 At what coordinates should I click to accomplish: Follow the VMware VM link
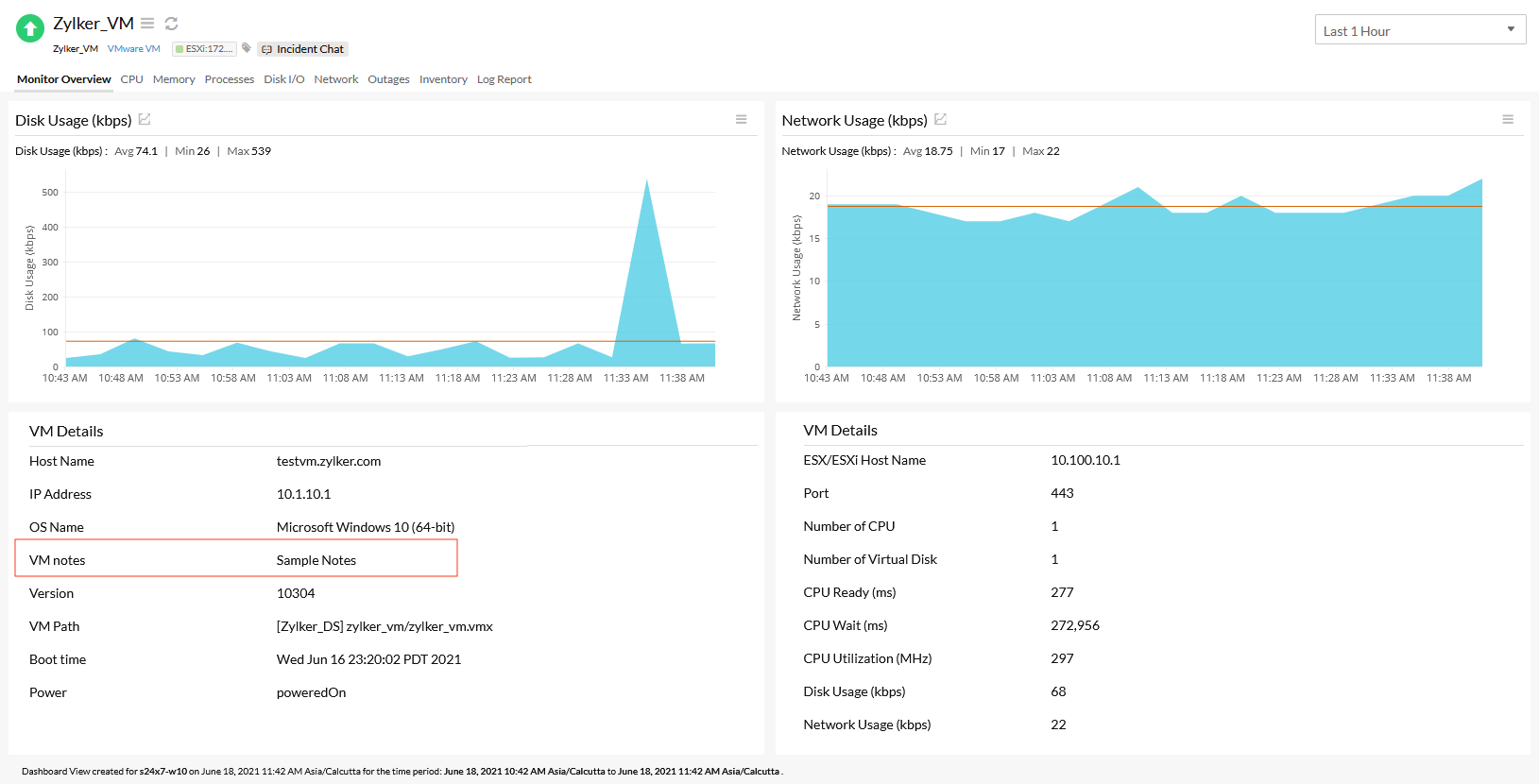(134, 49)
